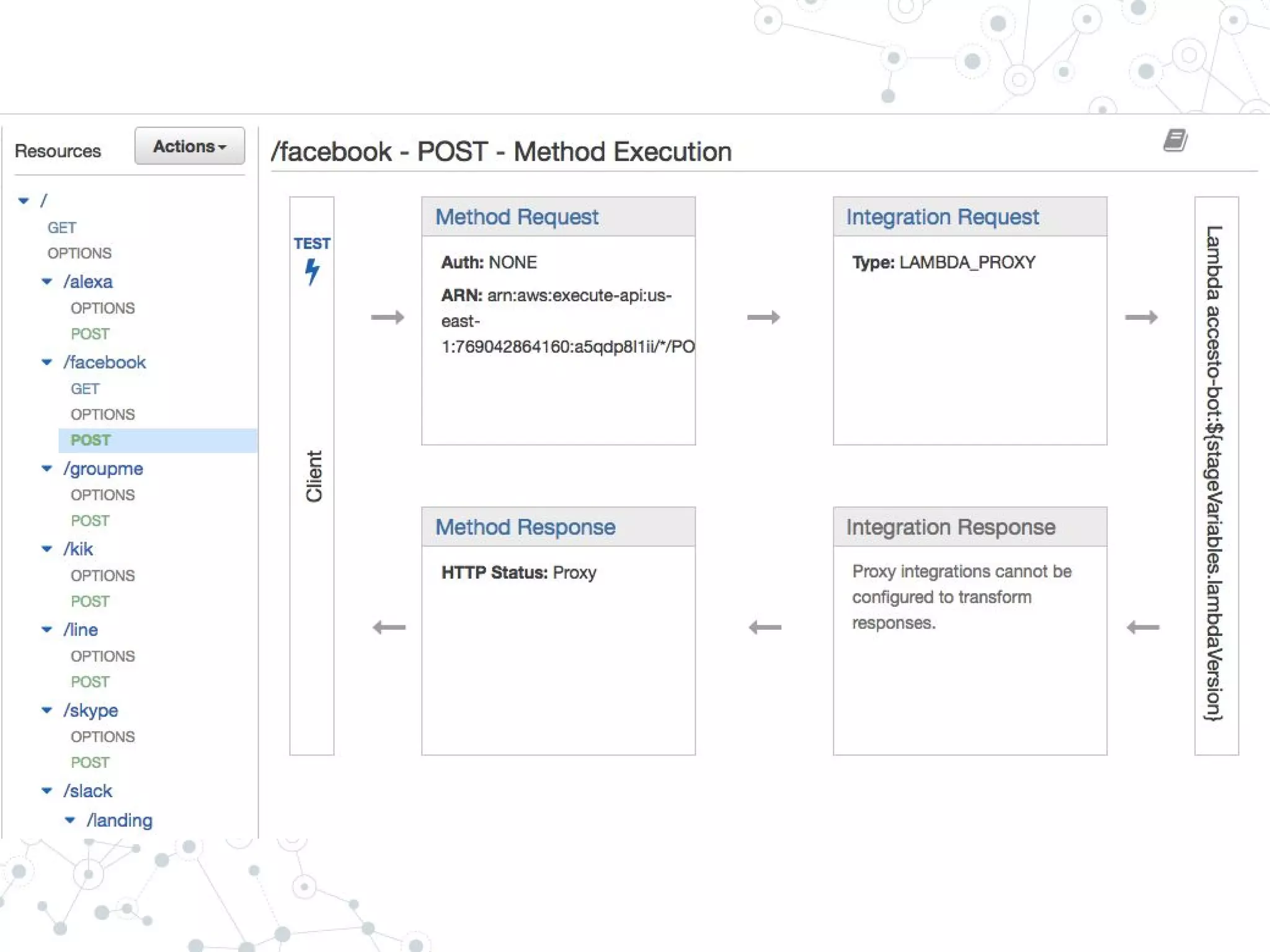Select the /slack resource
The image size is (1270, 952).
(x=87, y=791)
